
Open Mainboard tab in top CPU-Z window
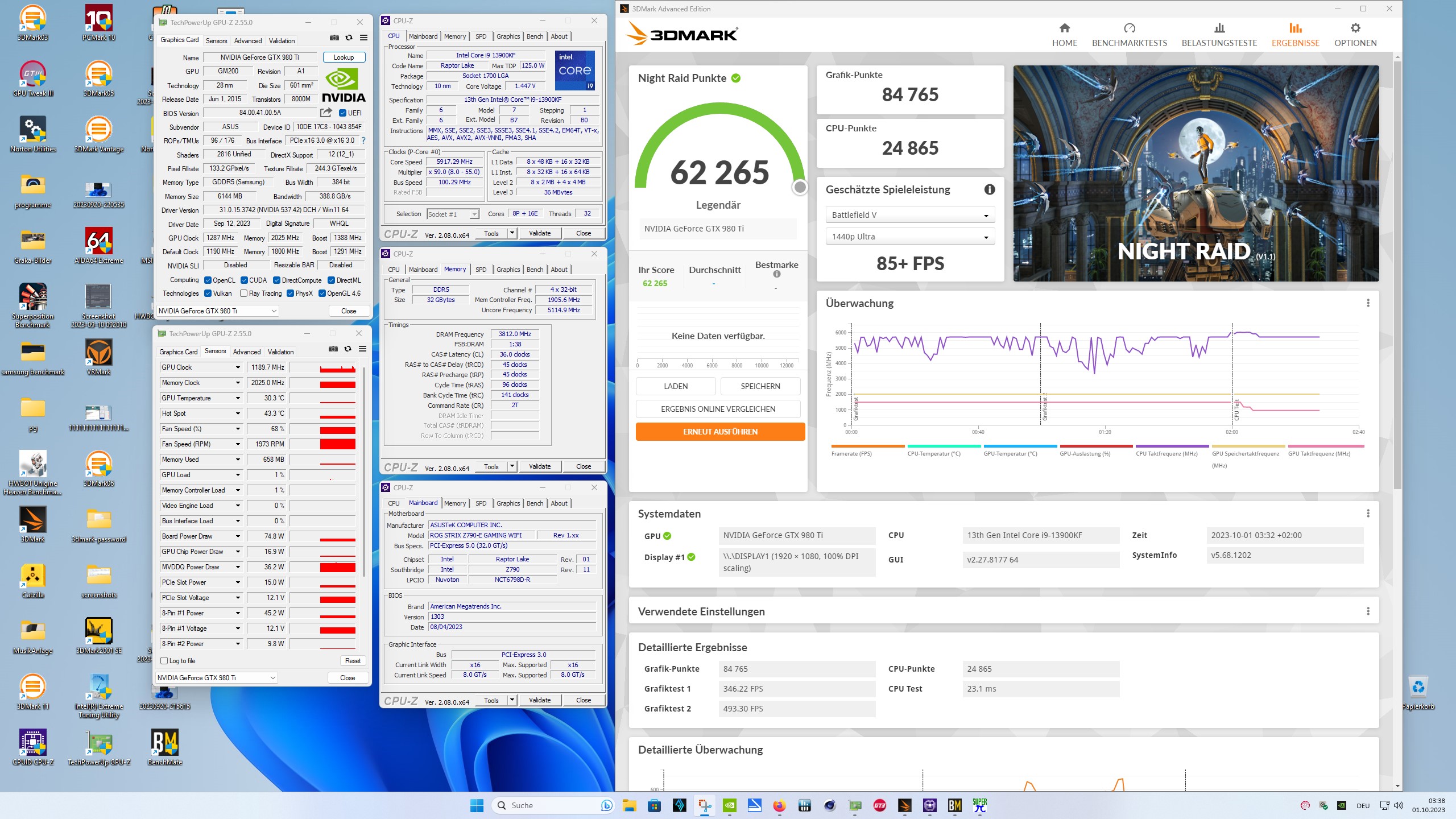click(423, 36)
